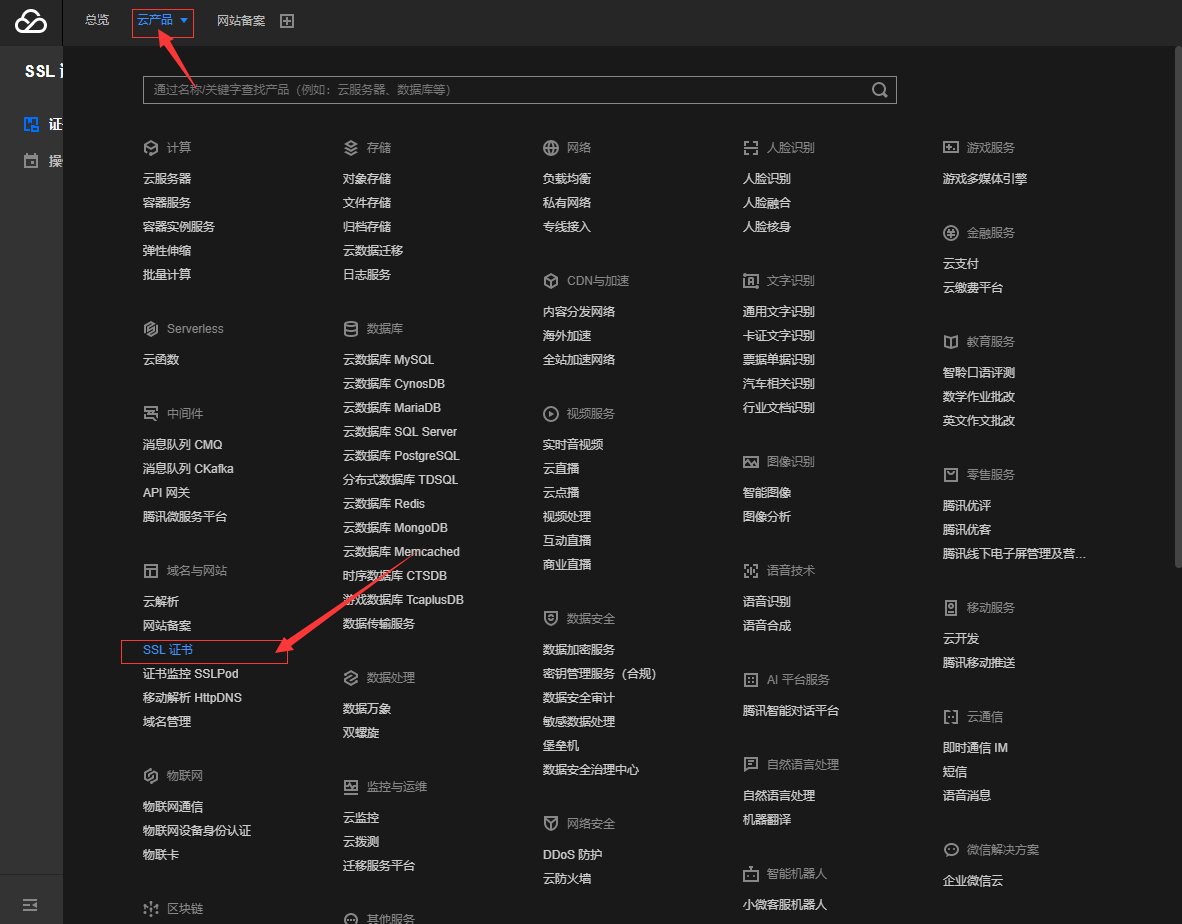Click the vertical scrollbar on the right
This screenshot has height=924, width=1182.
tap(1177, 305)
